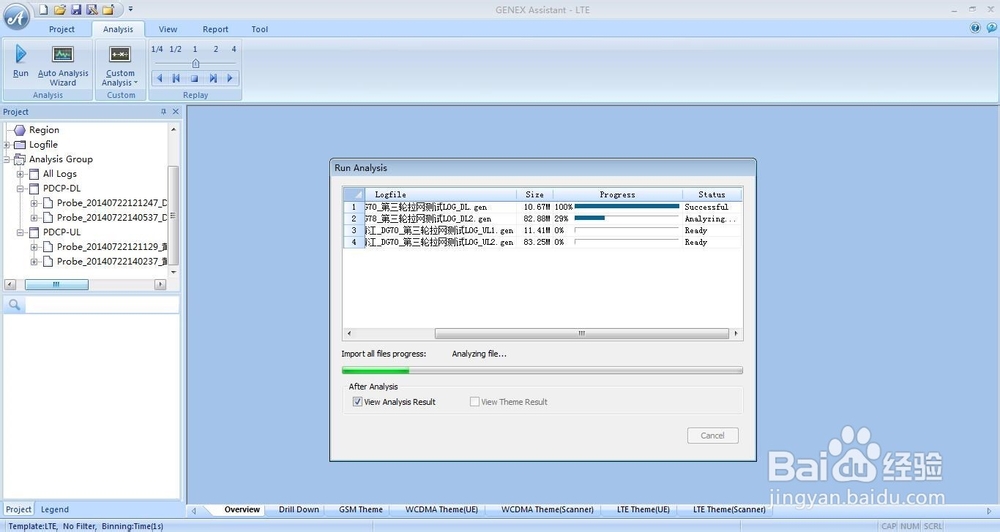Click the Project panel search input field
This screenshot has width=1000, height=532.
click(x=101, y=306)
